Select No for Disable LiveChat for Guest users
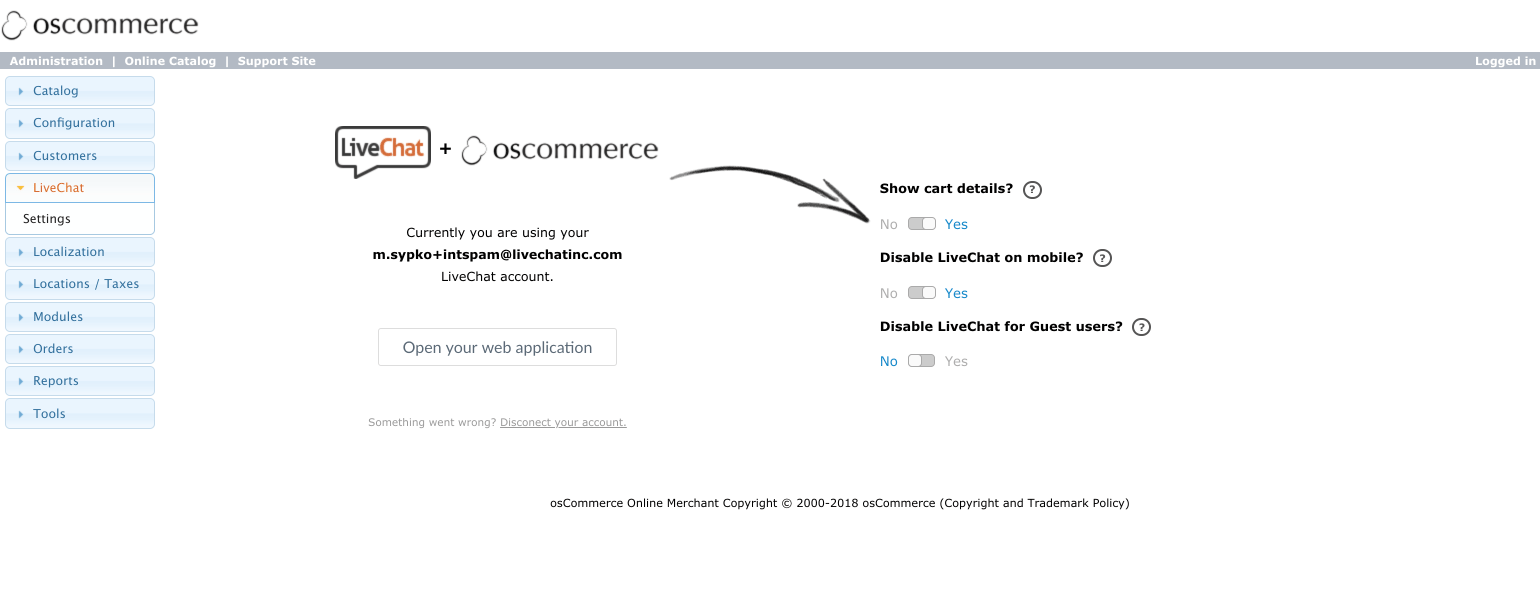Viewport: 1540px width, 600px height. 889,361
